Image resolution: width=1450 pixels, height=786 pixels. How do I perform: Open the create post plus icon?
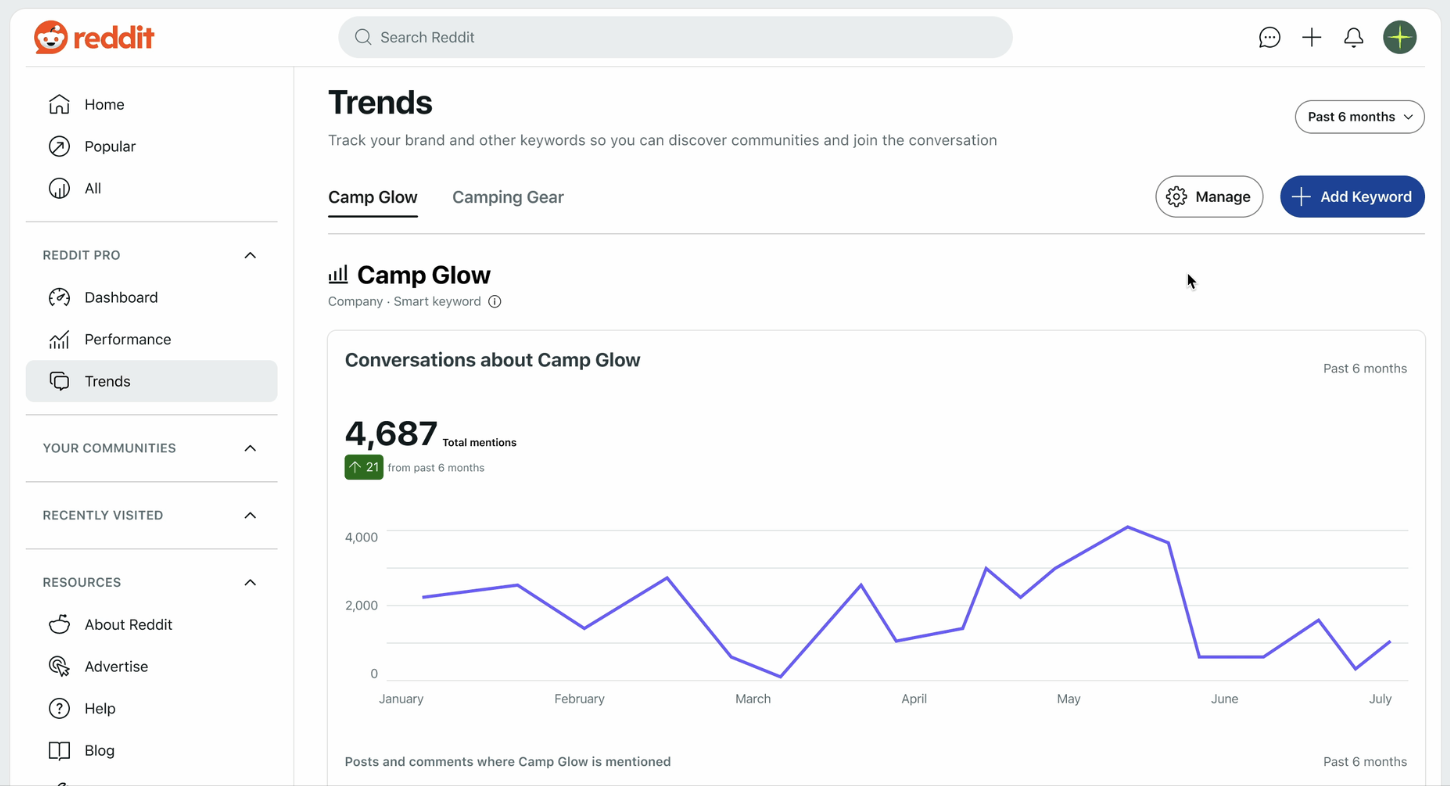pyautogui.click(x=1311, y=37)
